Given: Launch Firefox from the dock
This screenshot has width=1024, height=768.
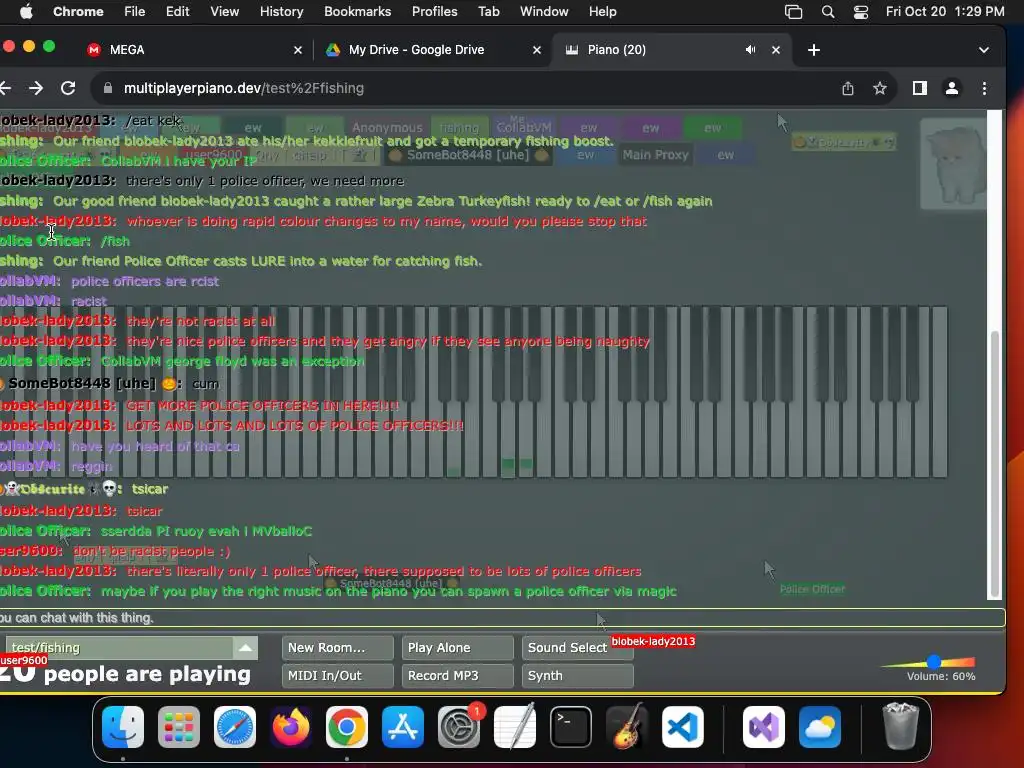Looking at the screenshot, I should (291, 727).
